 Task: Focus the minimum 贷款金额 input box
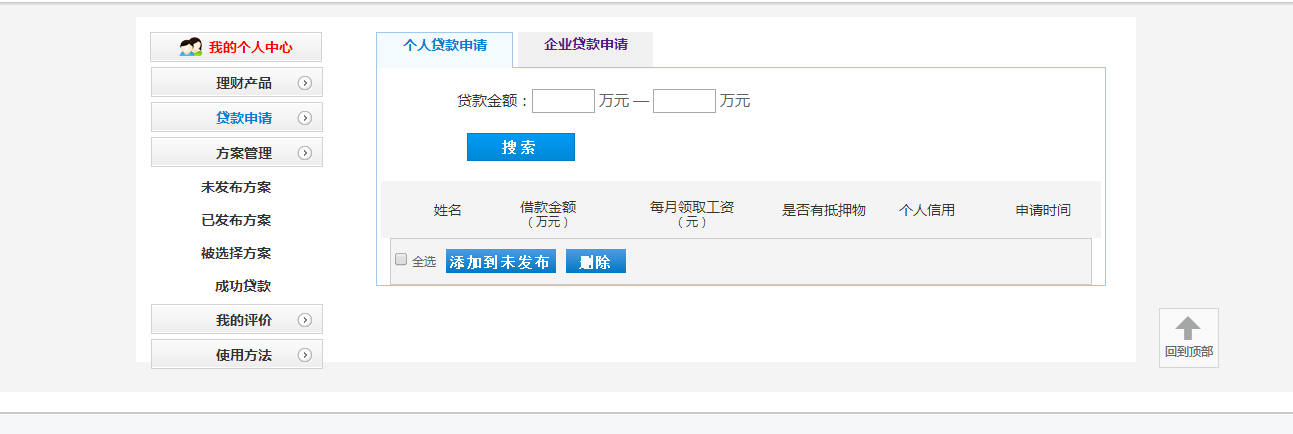564,101
